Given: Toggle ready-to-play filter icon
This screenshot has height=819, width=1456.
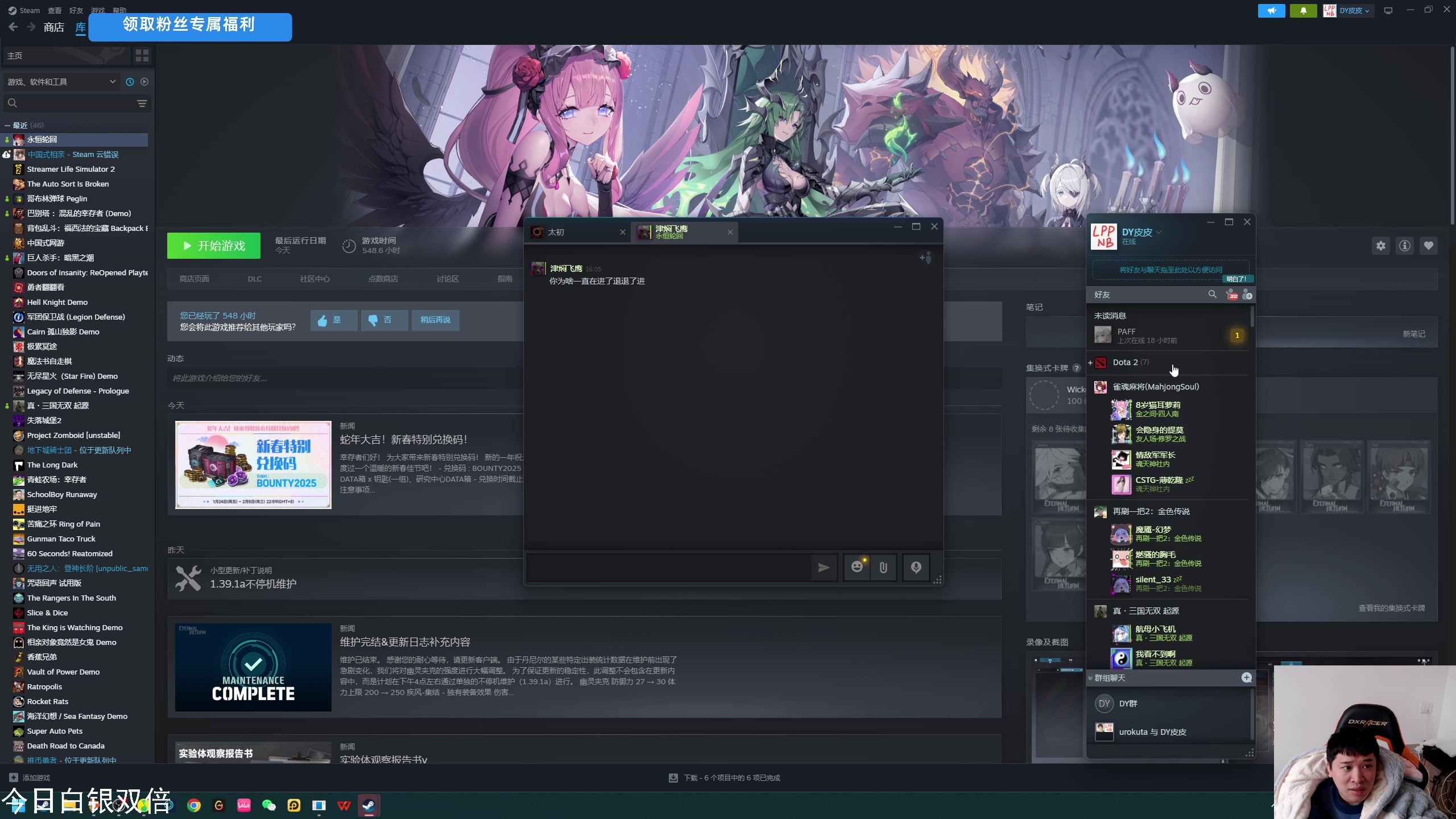Looking at the screenshot, I should [x=144, y=82].
